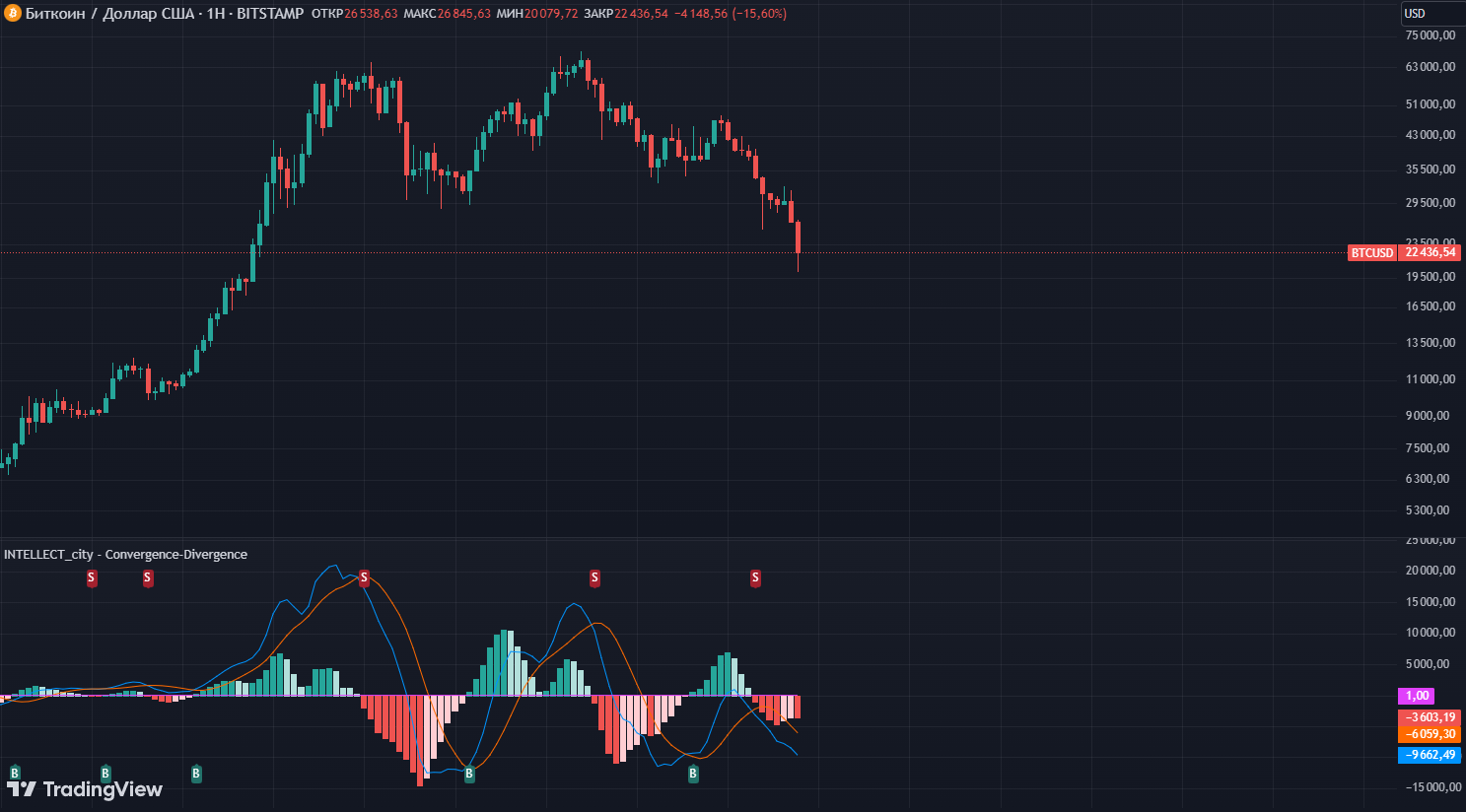Click the S marker at the highest indicator peak
This screenshot has width=1466, height=812.
[364, 578]
